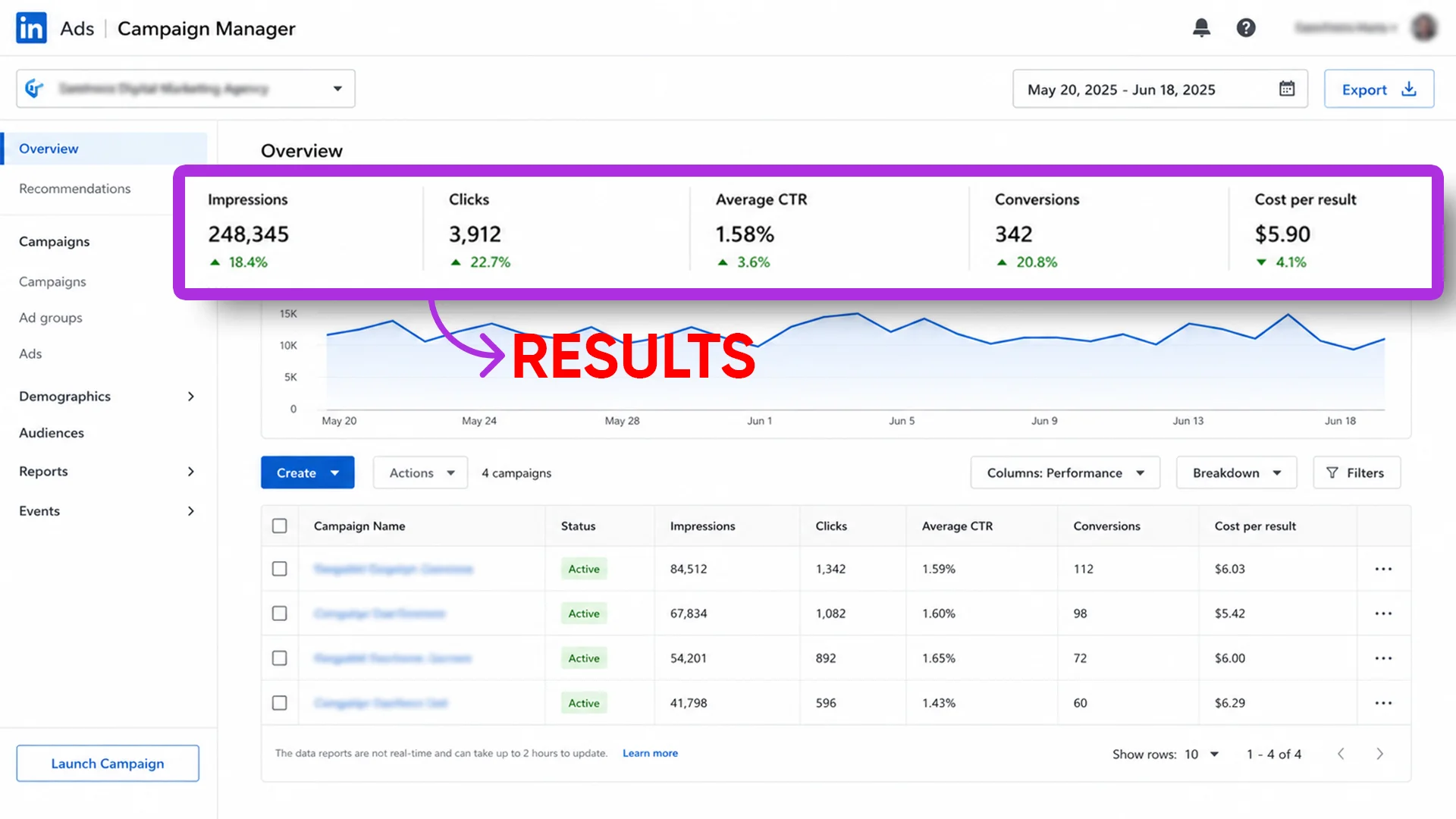1456x819 pixels.
Task: Open more options for 41,798 impressions row
Action: tap(1383, 703)
